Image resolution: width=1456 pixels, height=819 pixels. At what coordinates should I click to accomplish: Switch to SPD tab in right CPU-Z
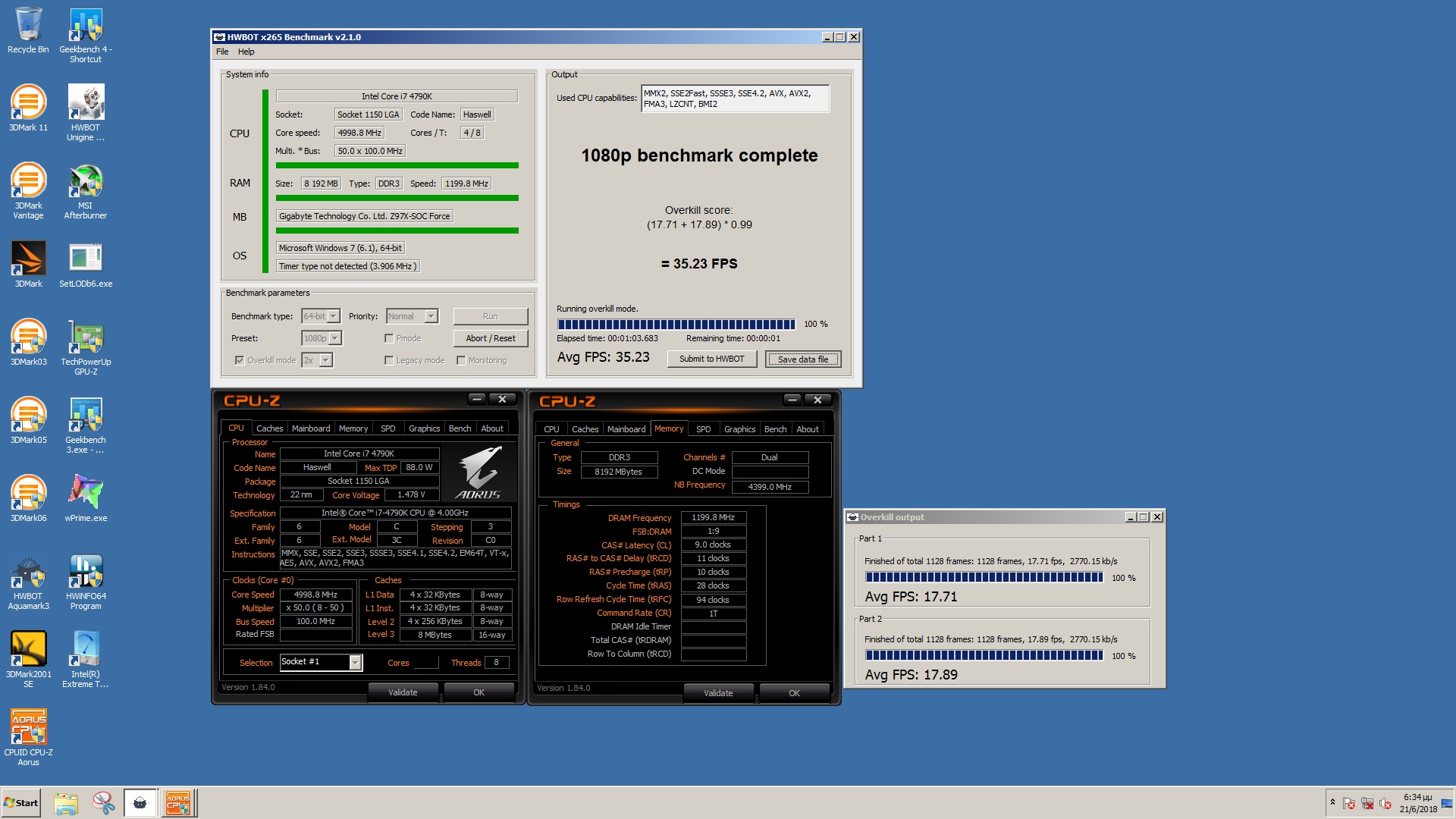704,429
